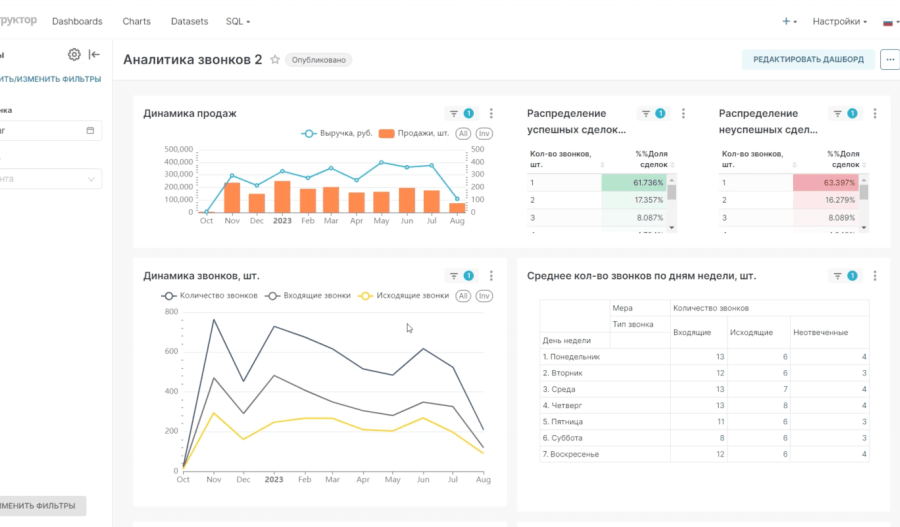Viewport: 900px width, 527px height.
Task: Open the Datasets menu item
Action: pos(189,21)
